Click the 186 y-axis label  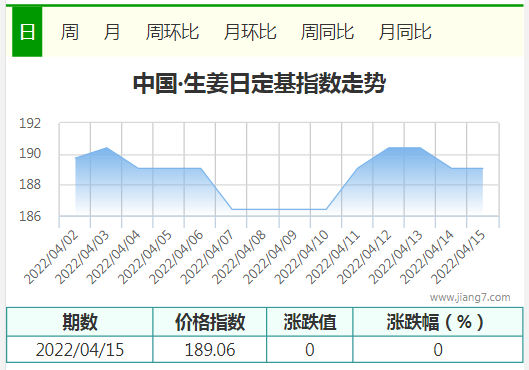click(30, 216)
